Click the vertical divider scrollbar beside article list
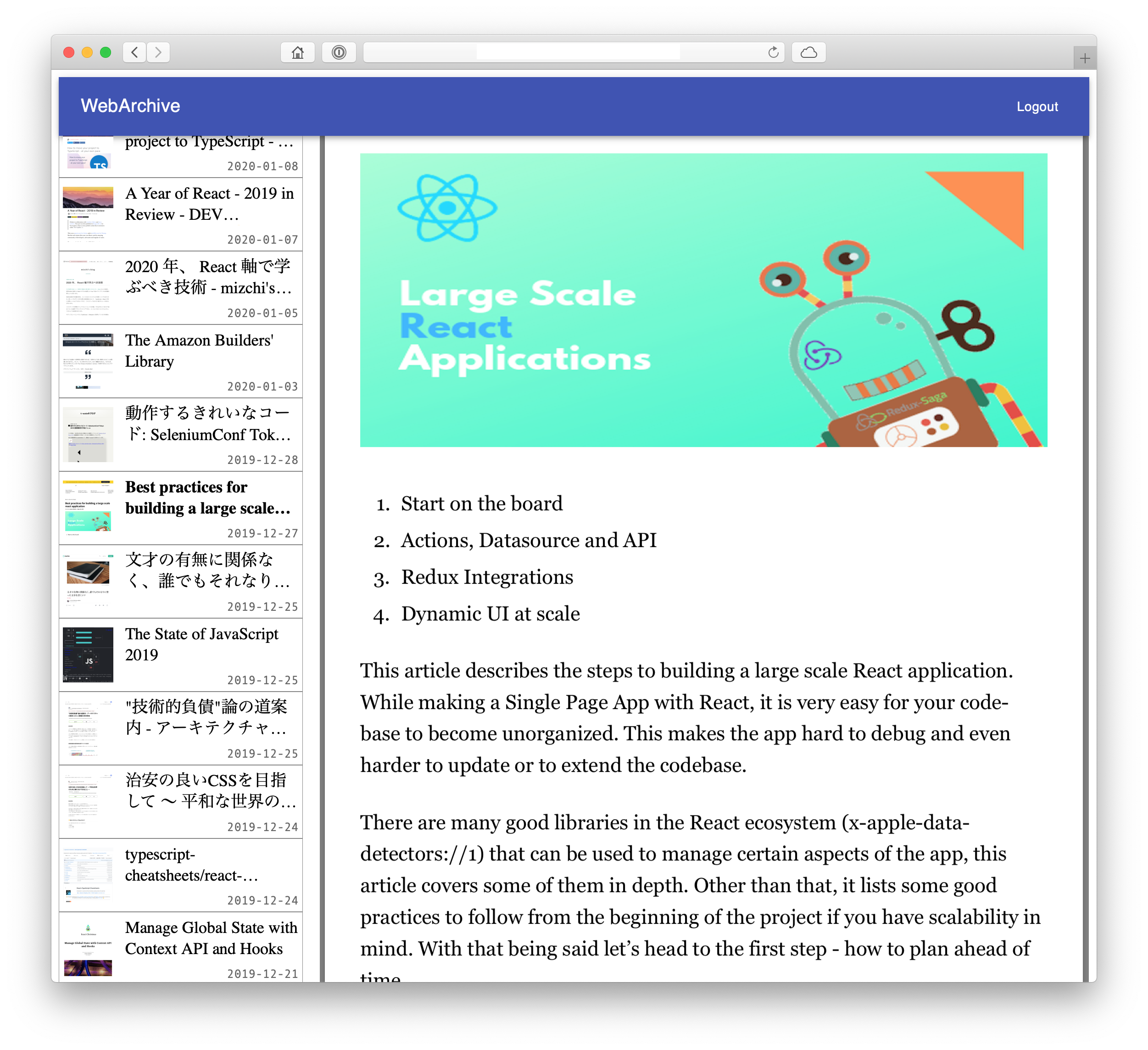1148x1050 pixels. (322, 559)
